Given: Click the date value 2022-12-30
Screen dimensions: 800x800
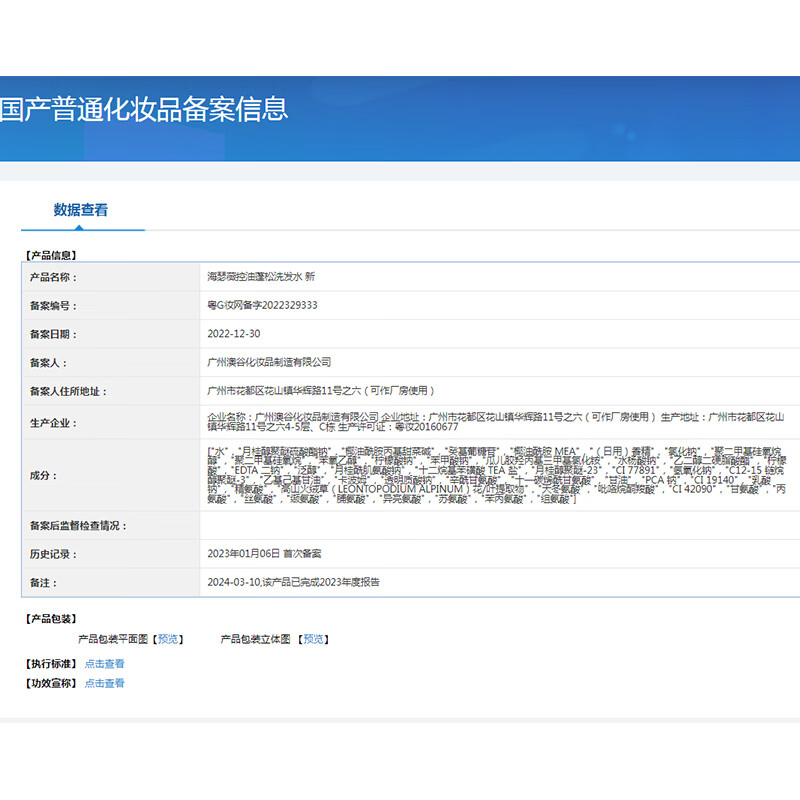Looking at the screenshot, I should pos(234,334).
